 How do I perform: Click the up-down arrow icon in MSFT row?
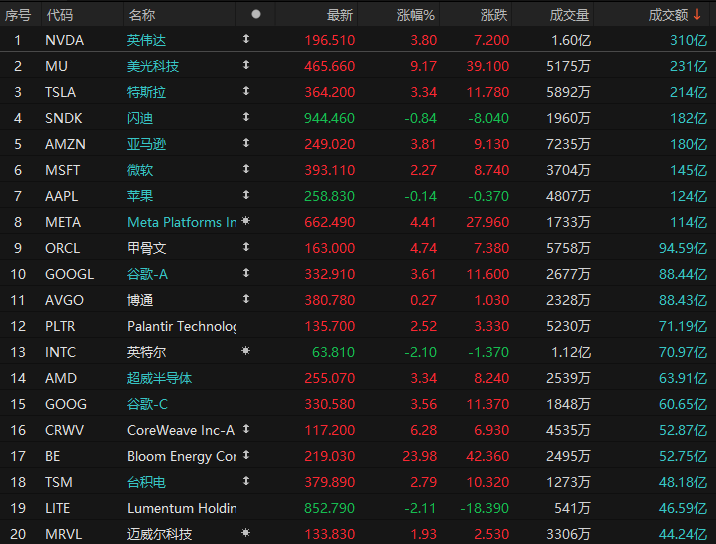[x=246, y=169]
